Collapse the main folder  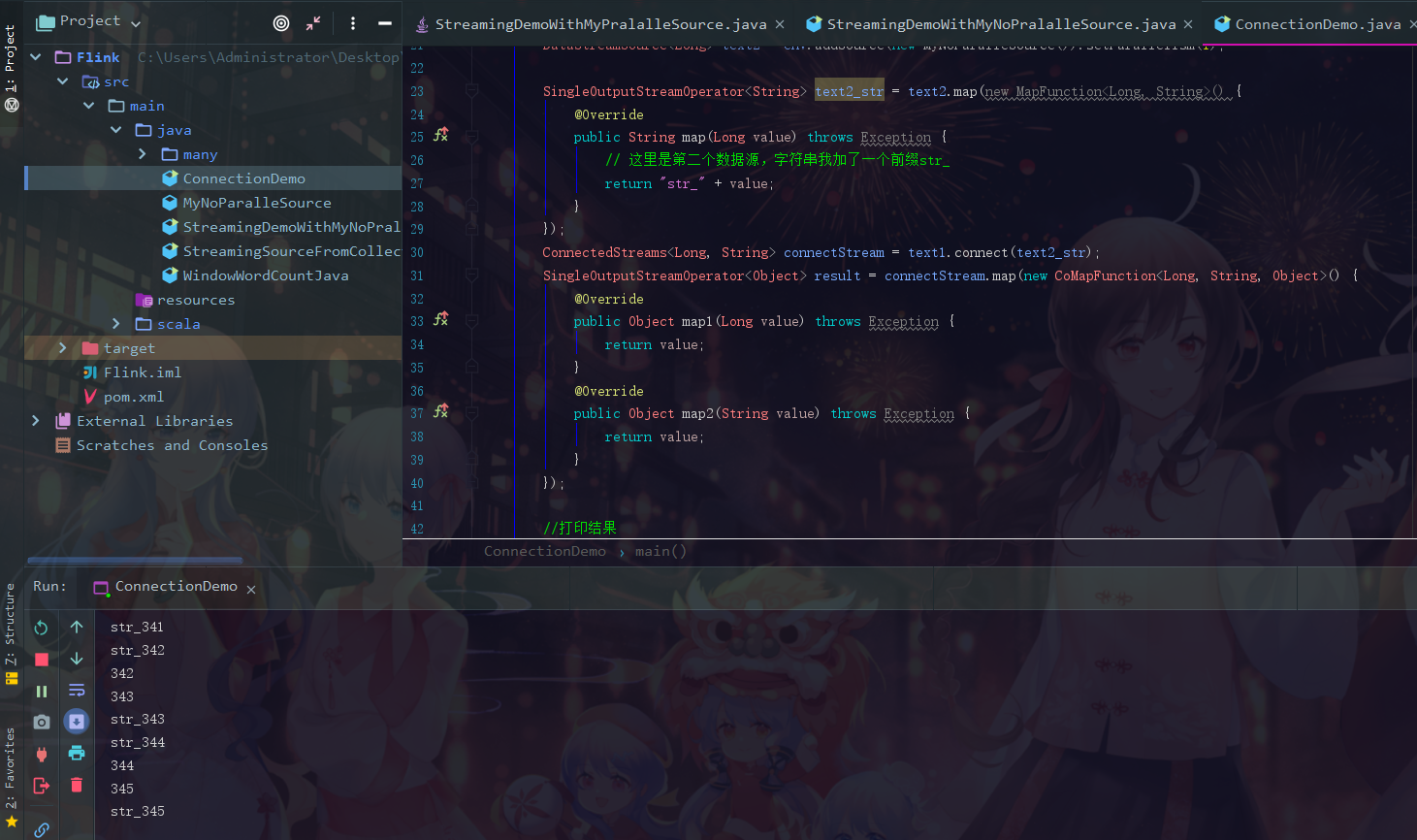click(88, 106)
